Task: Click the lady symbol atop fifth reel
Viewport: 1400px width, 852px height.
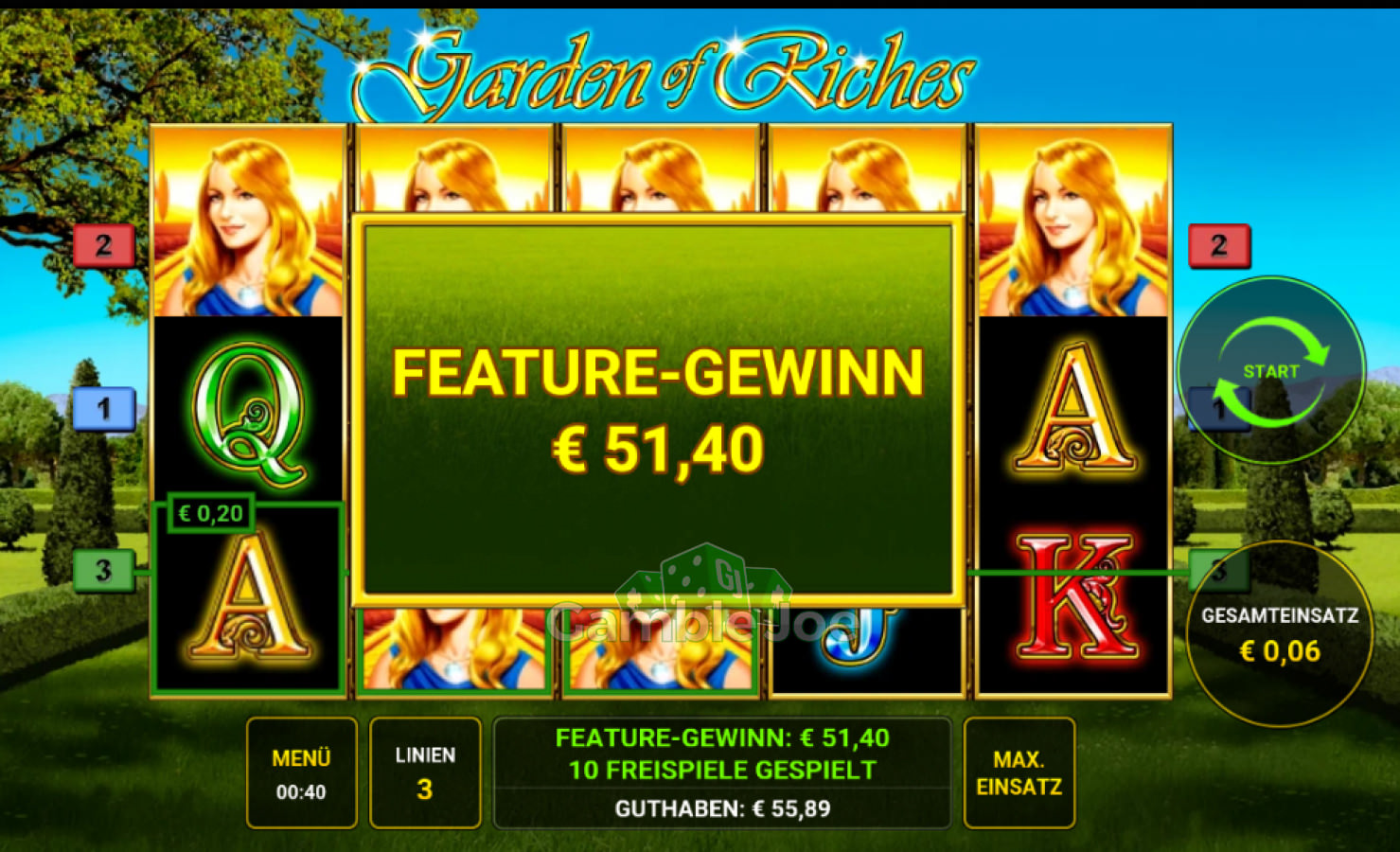Action: 1073,222
